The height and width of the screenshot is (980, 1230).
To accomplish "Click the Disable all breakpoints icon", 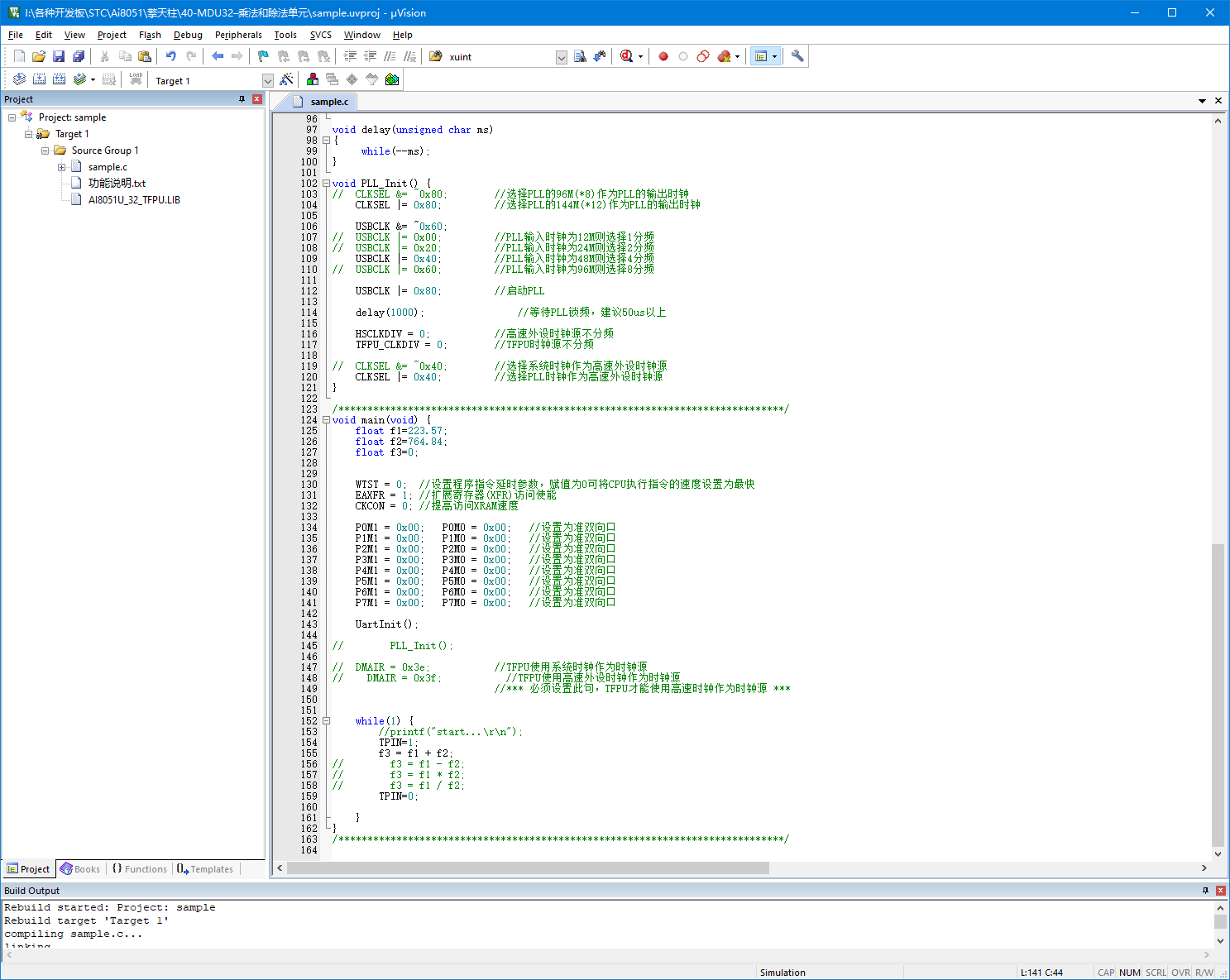I will 703,56.
